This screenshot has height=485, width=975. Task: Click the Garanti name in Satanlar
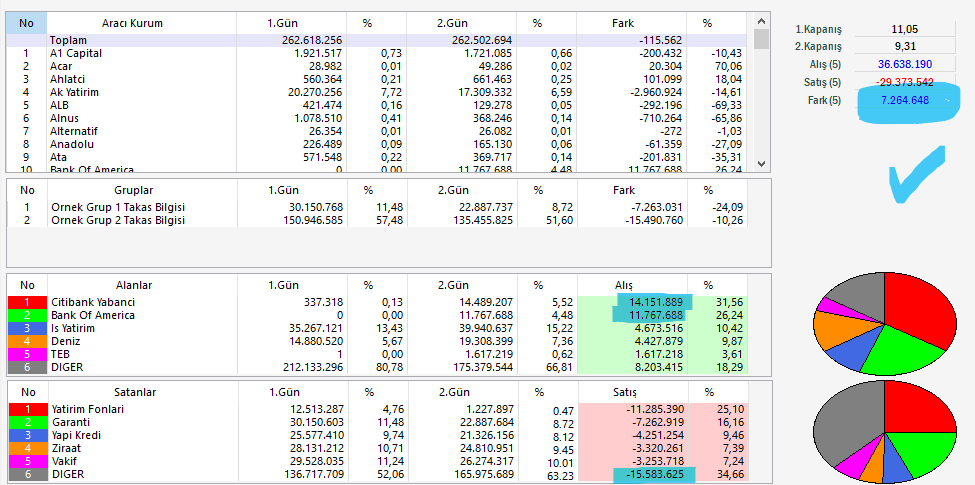(70, 422)
